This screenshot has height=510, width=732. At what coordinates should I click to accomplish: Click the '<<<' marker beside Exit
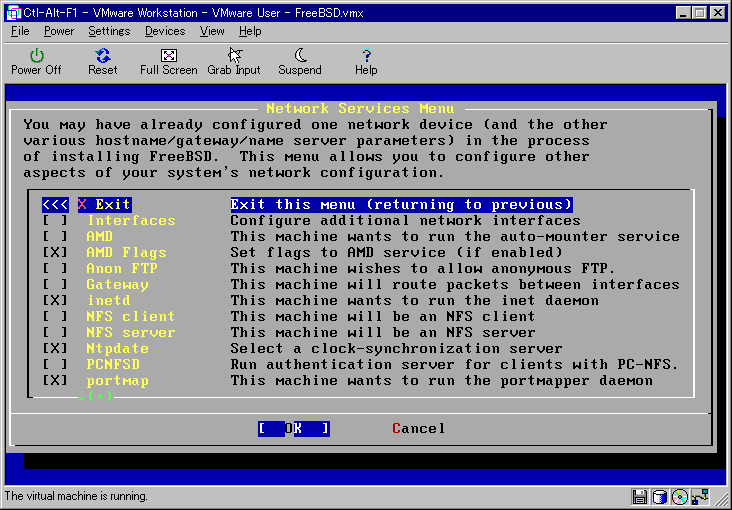[x=55, y=205]
